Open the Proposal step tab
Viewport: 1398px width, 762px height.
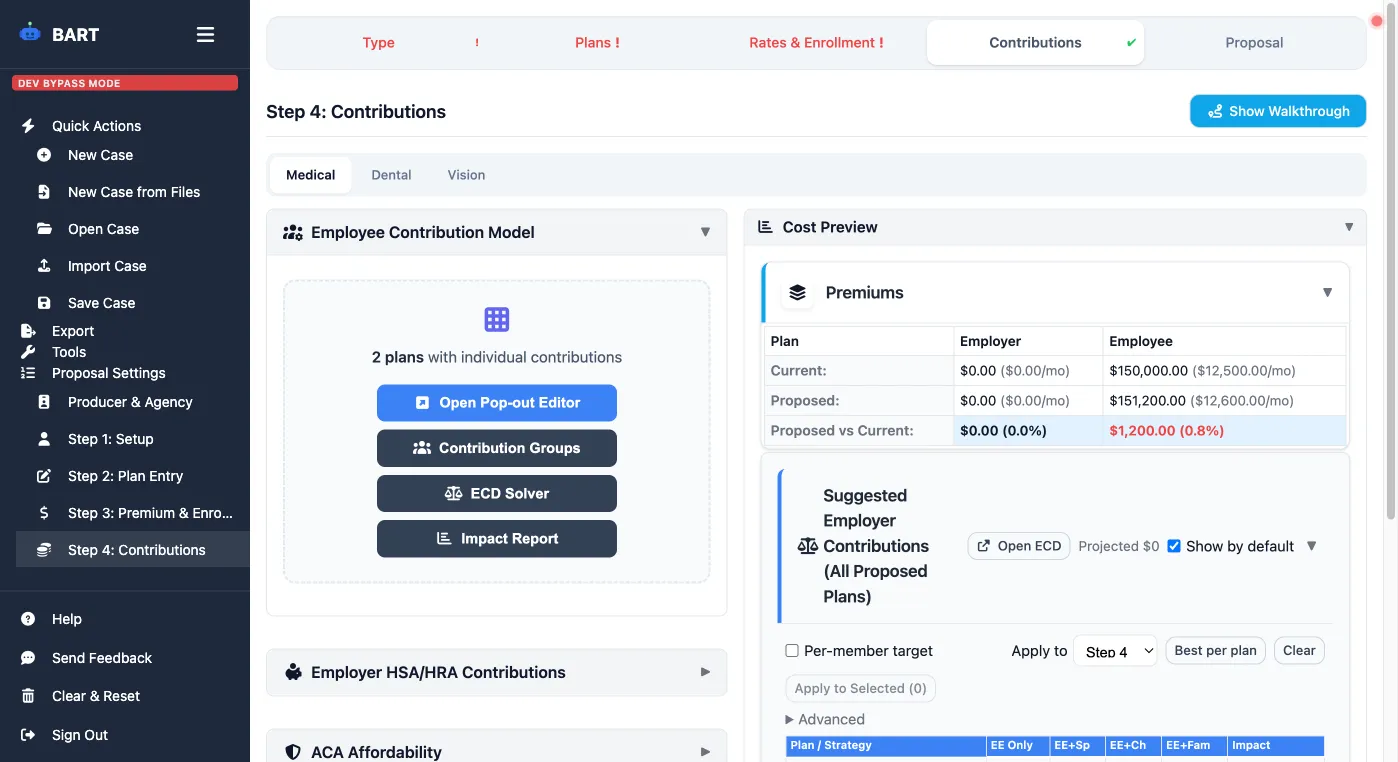1254,42
